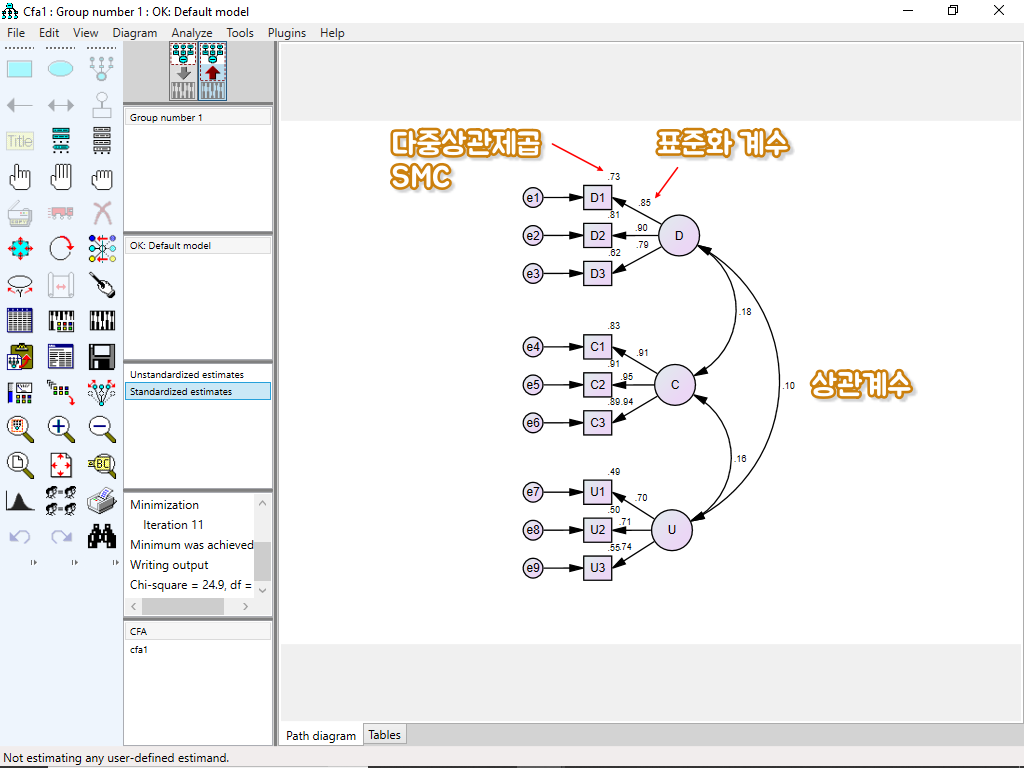Click observed variable C2 box in diagram
1024x768 pixels.
tap(598, 385)
